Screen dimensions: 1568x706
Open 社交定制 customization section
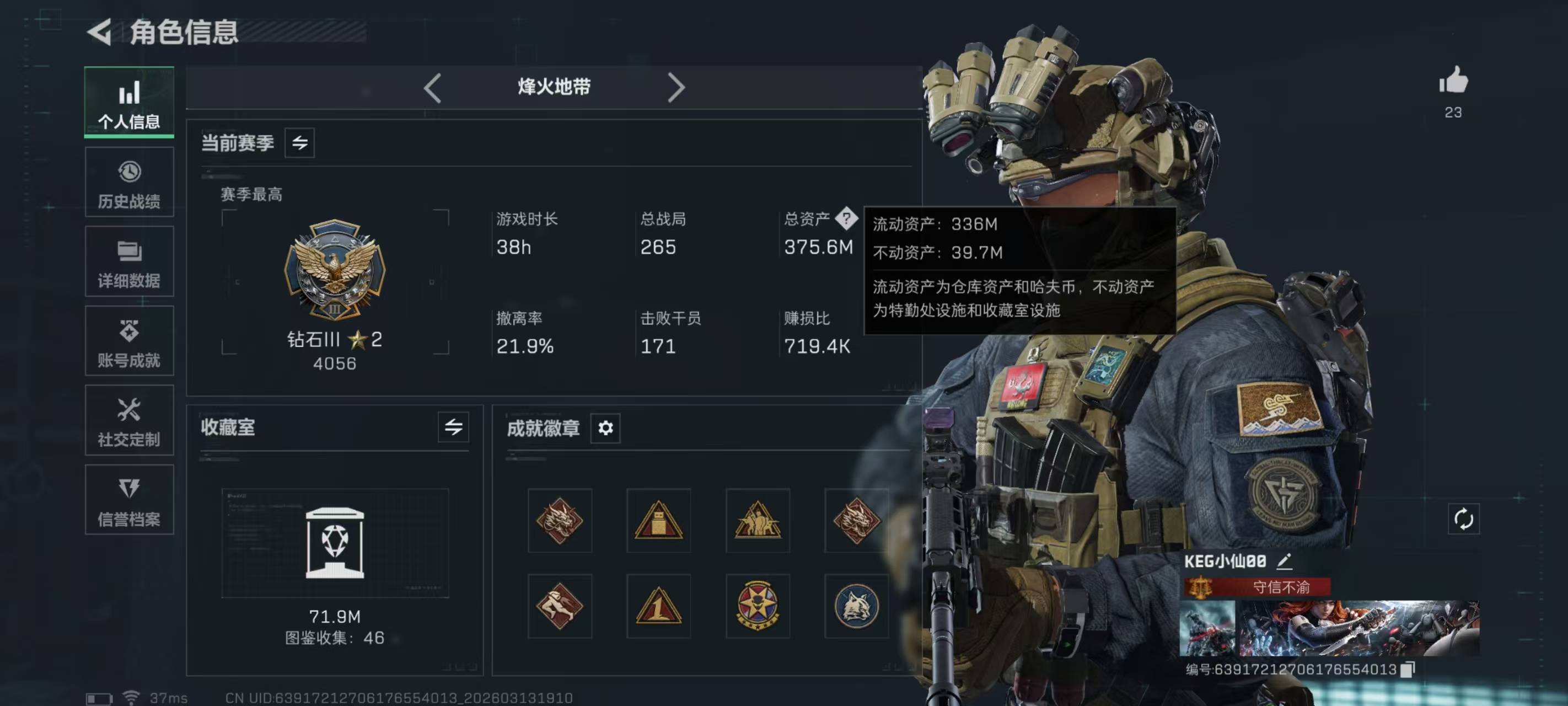[129, 420]
